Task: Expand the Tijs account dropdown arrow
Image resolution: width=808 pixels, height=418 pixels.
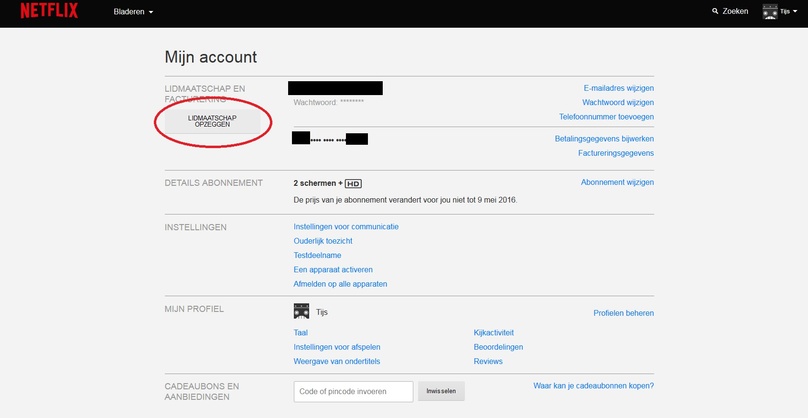Action: 795,12
